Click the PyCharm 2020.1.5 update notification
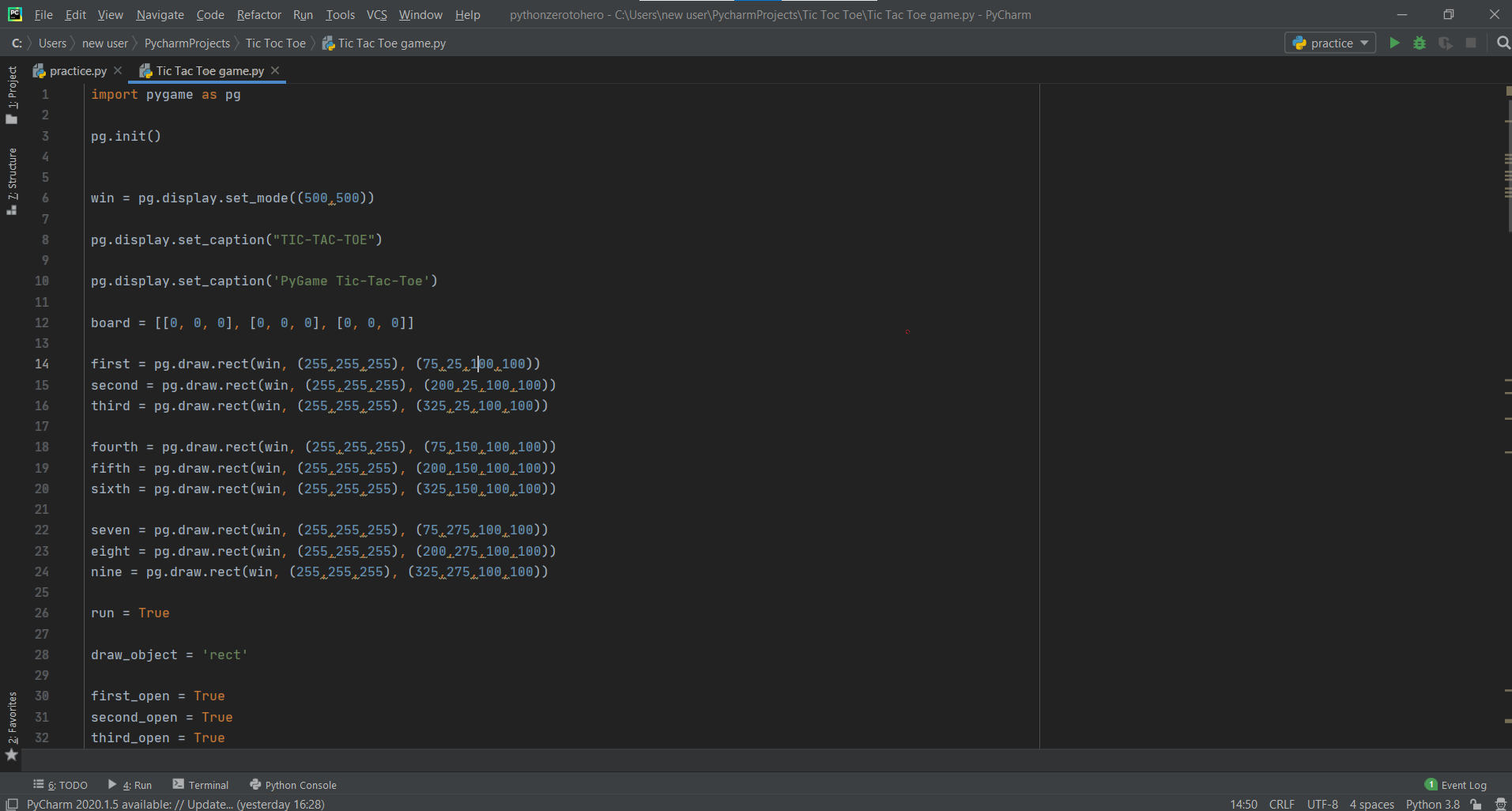The width and height of the screenshot is (1512, 811). coord(175,804)
